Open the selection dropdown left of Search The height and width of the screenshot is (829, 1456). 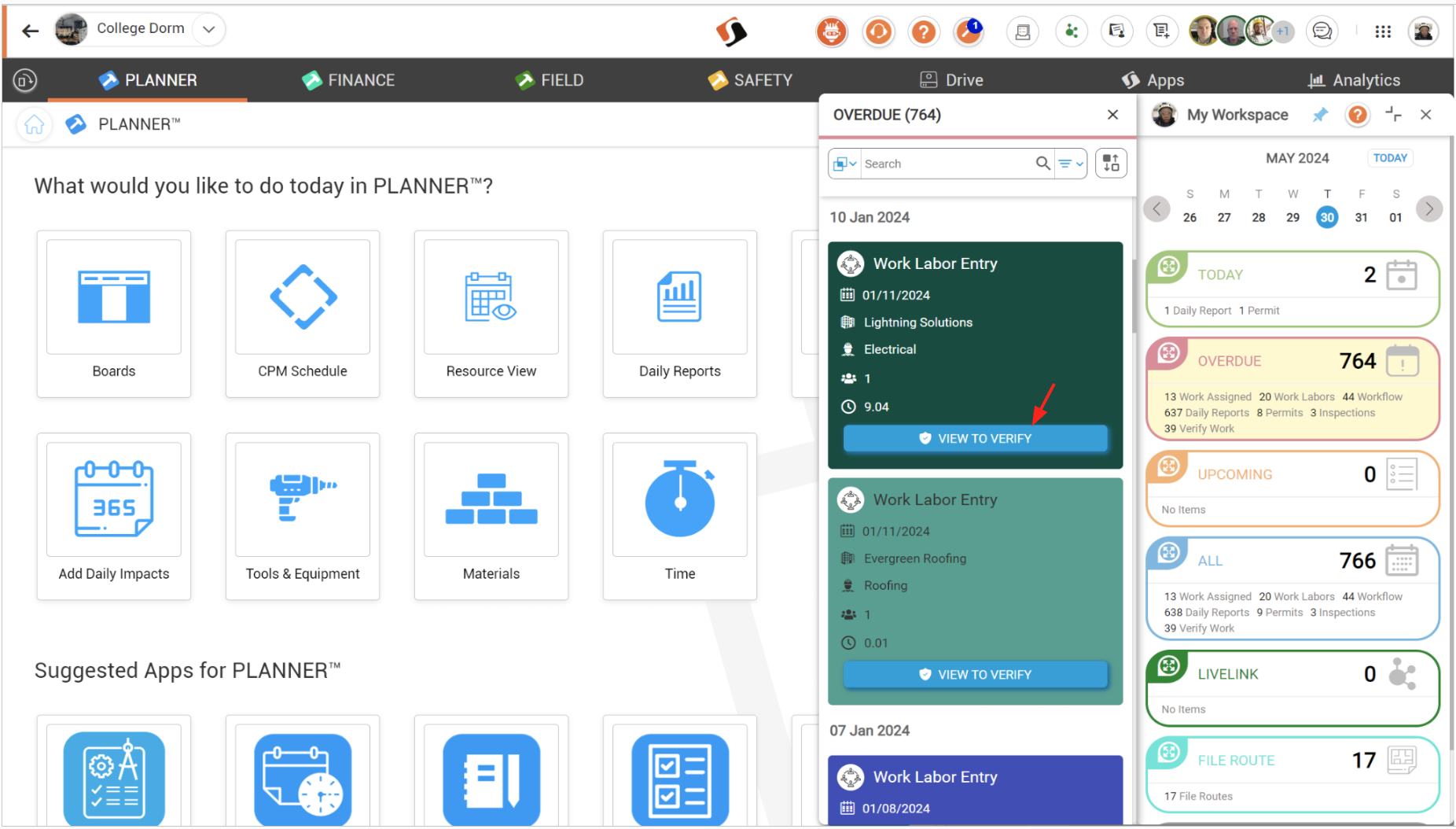[845, 164]
